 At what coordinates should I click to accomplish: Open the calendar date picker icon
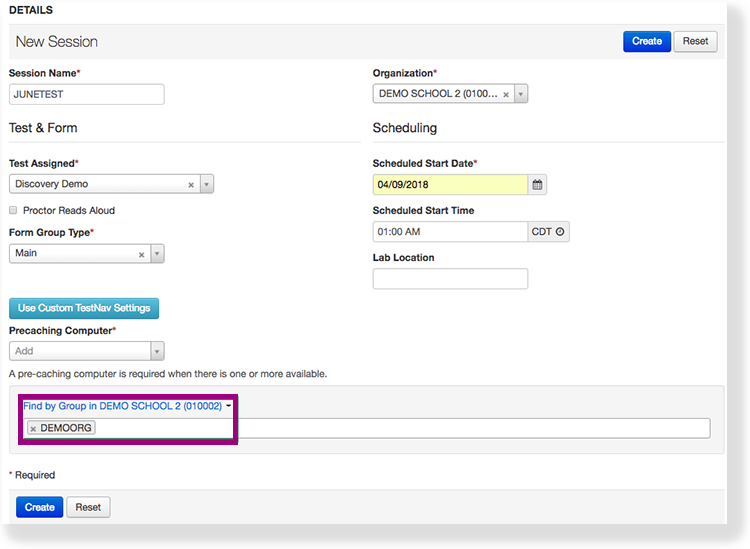(x=537, y=185)
